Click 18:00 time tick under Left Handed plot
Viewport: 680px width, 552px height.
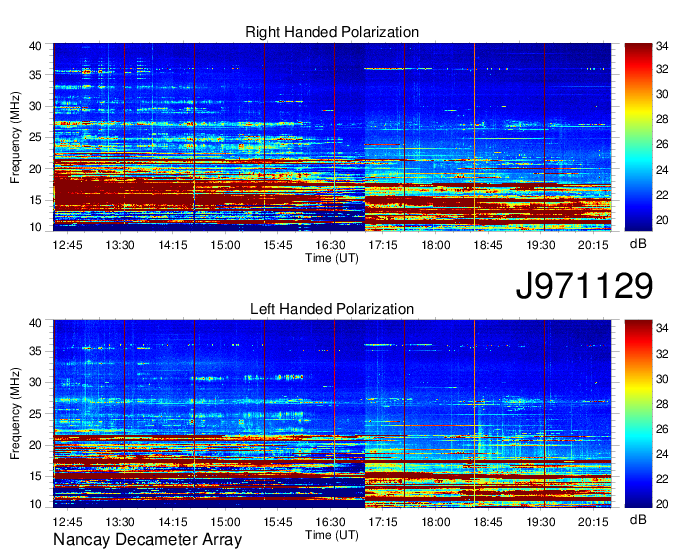[x=436, y=522]
